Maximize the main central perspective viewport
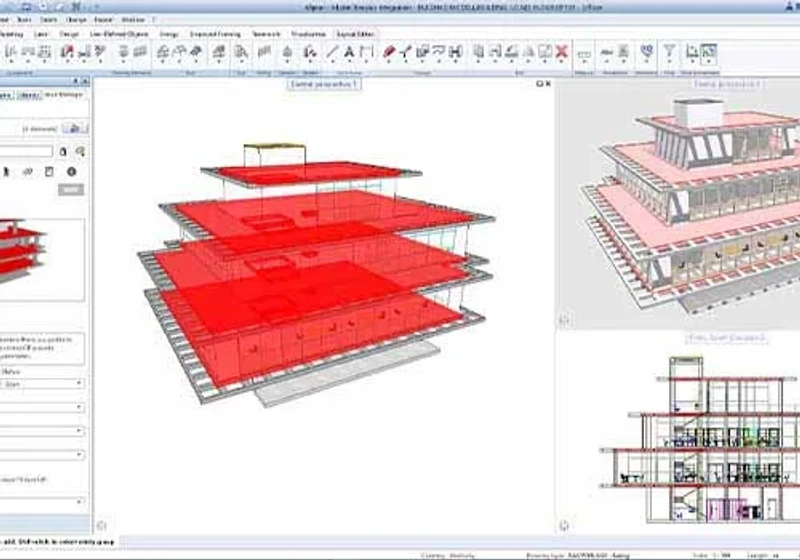 pos(540,84)
